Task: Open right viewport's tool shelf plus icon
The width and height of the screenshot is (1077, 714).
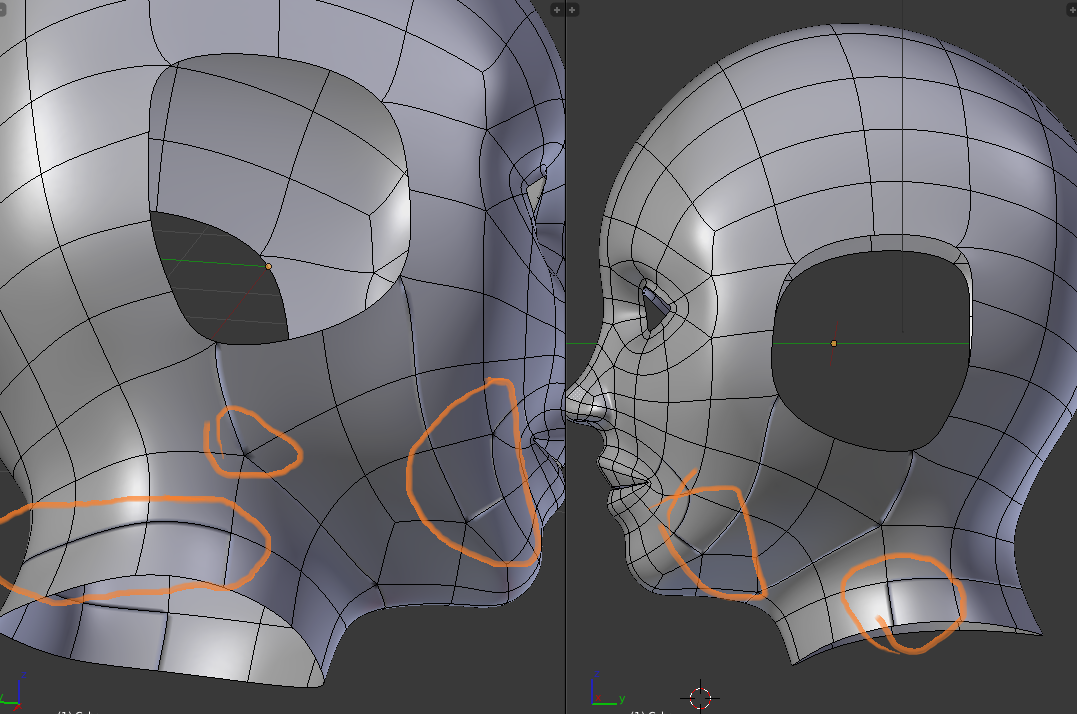Action: [573, 9]
